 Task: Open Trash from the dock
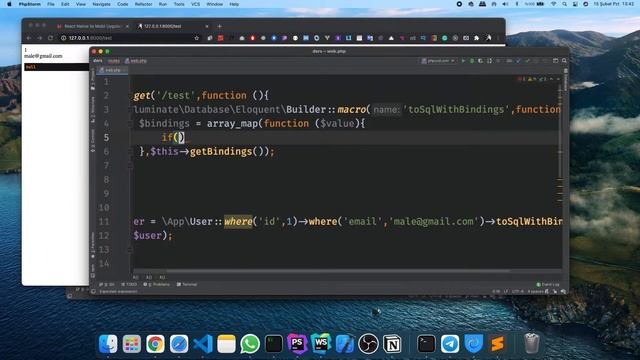click(531, 344)
